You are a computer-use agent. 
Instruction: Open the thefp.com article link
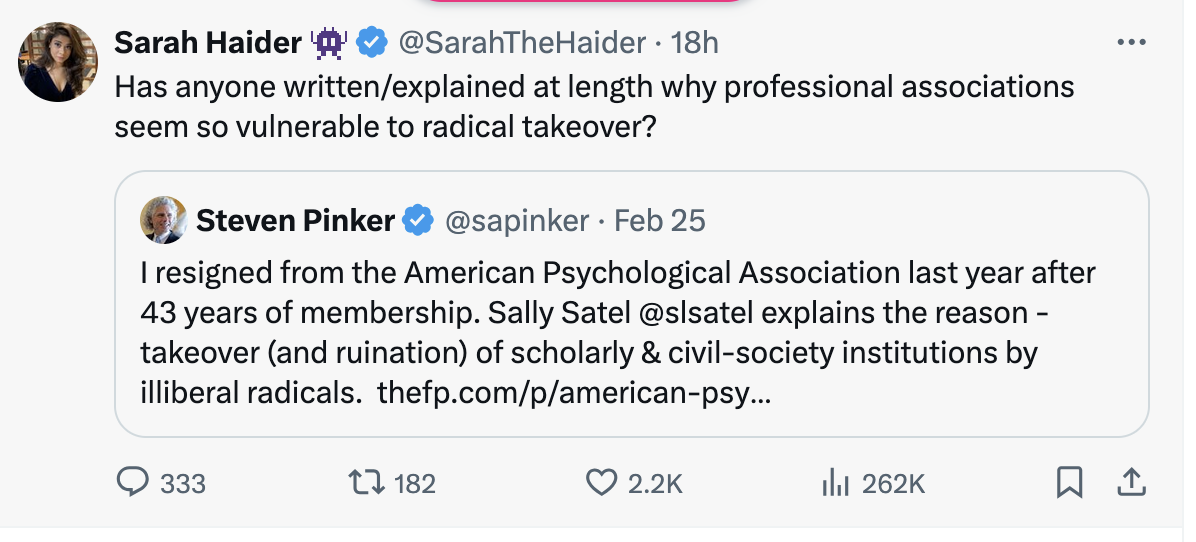pyautogui.click(x=573, y=393)
